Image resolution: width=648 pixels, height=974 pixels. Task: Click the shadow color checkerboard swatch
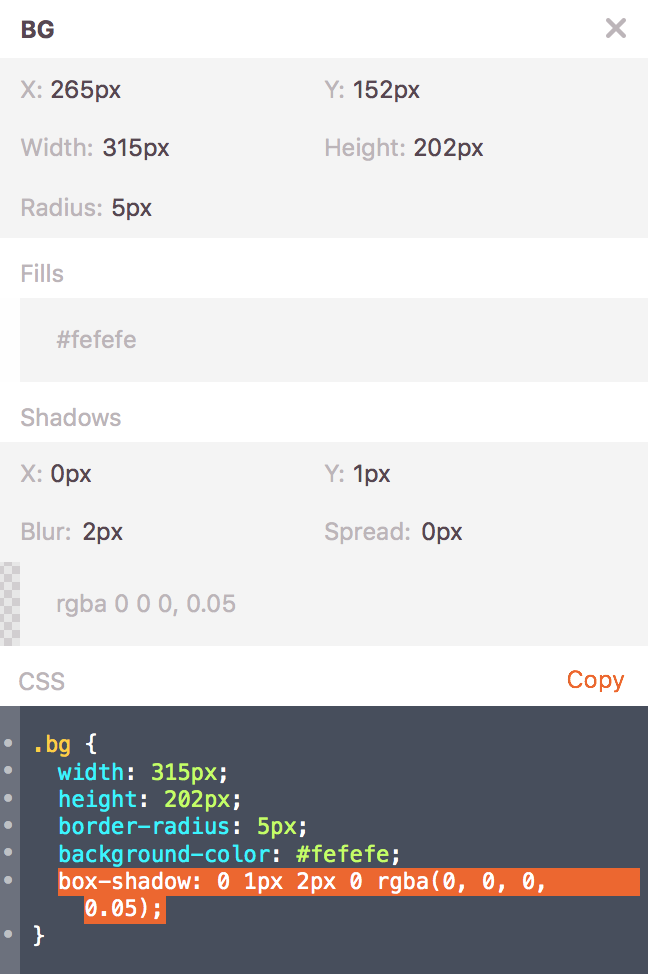pyautogui.click(x=10, y=604)
